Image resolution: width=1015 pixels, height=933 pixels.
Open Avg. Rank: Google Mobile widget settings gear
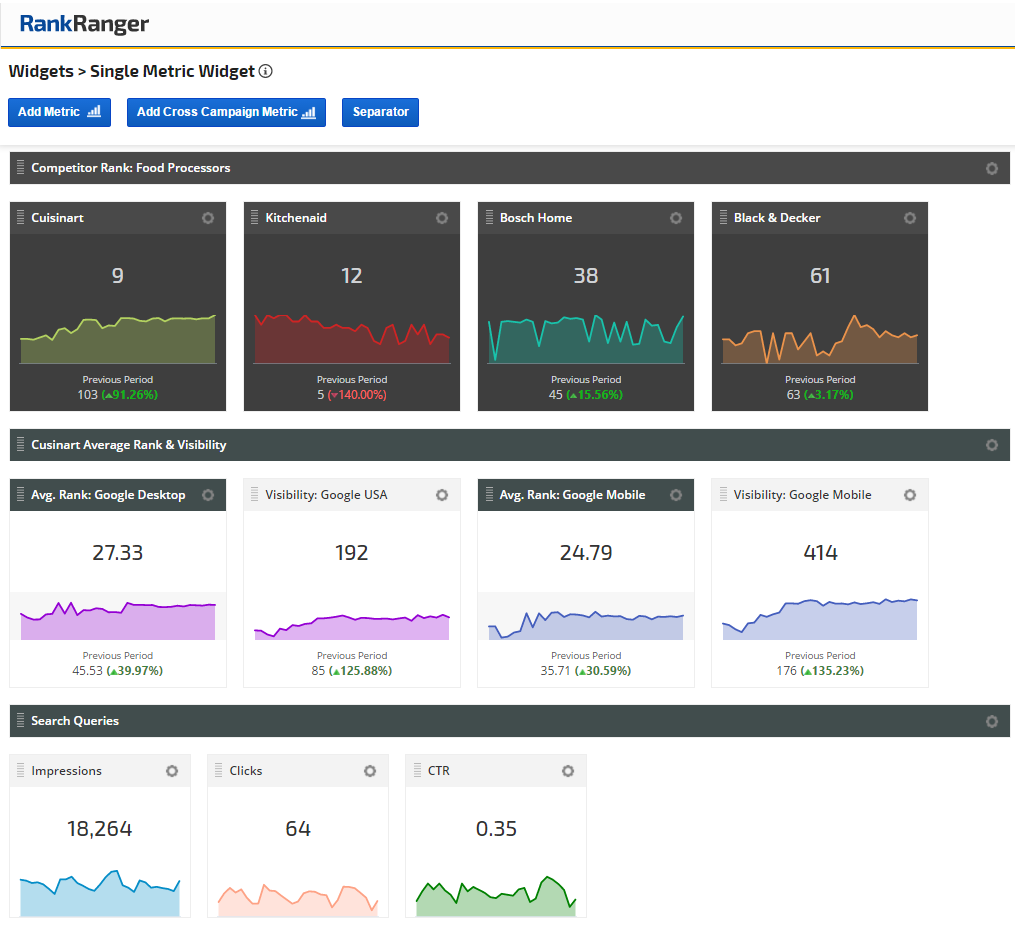[676, 495]
